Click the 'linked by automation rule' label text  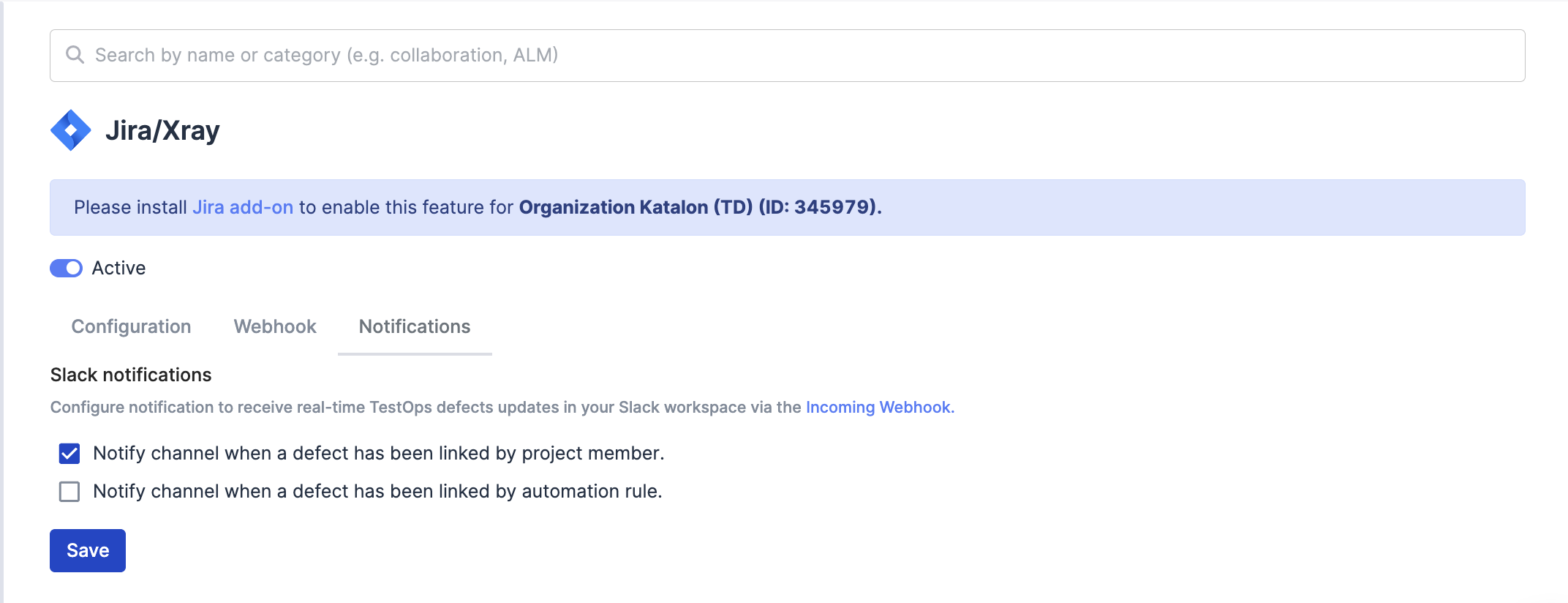[x=377, y=492]
